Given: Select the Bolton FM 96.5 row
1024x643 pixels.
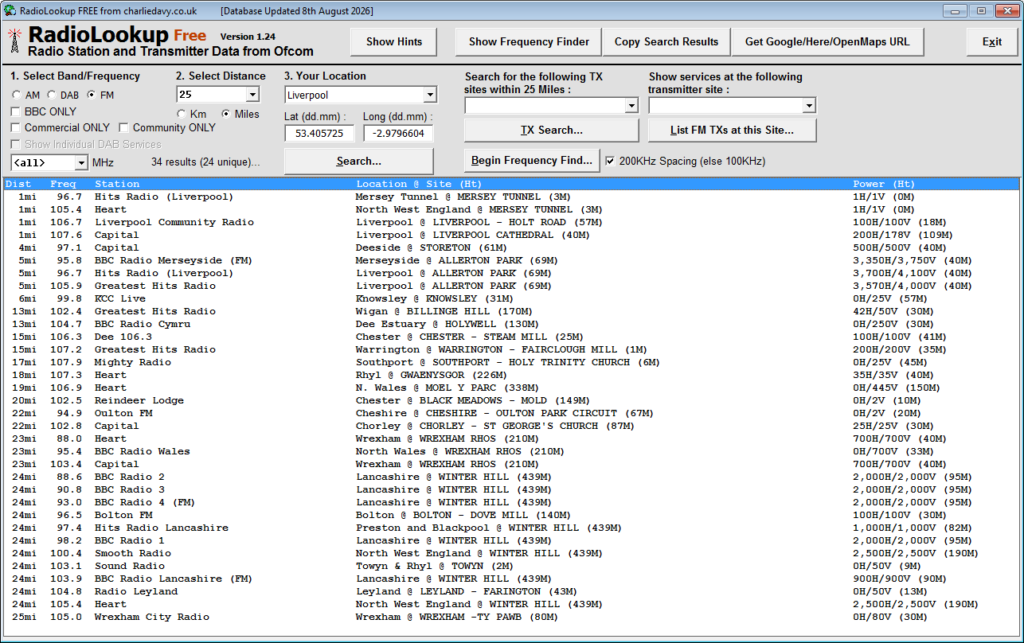Looking at the screenshot, I should point(511,515).
